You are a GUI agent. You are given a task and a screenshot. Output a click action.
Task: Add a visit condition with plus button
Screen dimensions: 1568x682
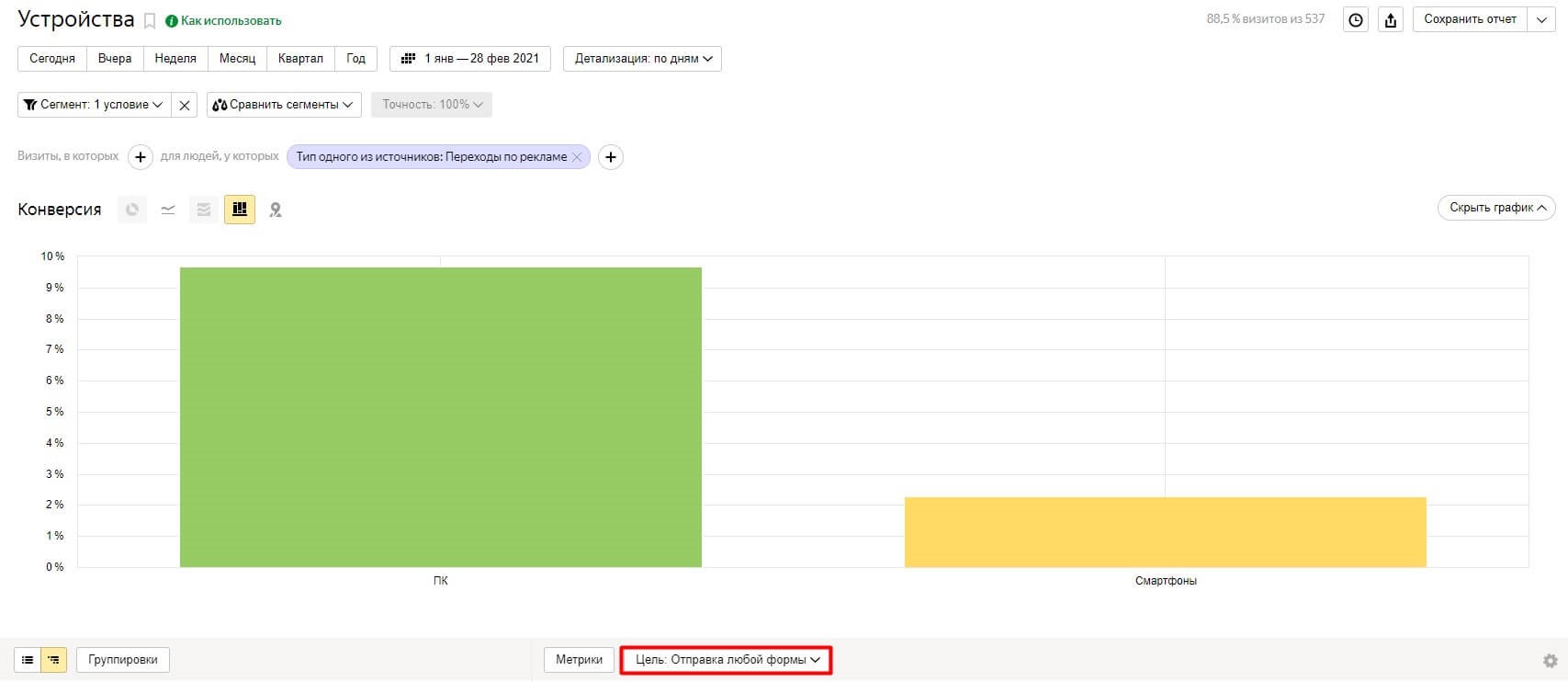[140, 157]
